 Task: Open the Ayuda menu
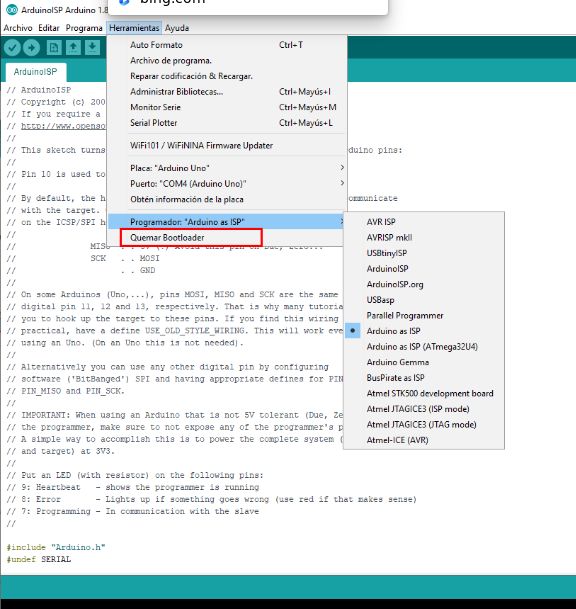[x=177, y=28]
